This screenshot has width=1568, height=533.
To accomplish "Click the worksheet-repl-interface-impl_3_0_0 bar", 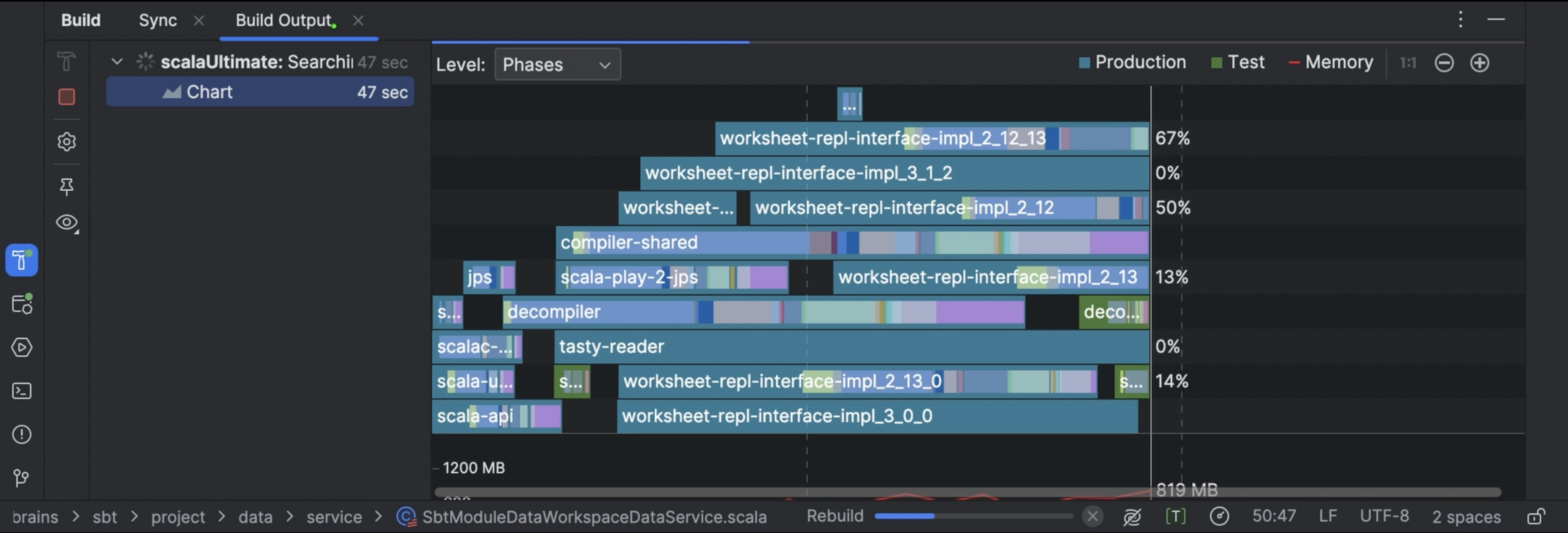I will pyautogui.click(x=877, y=416).
